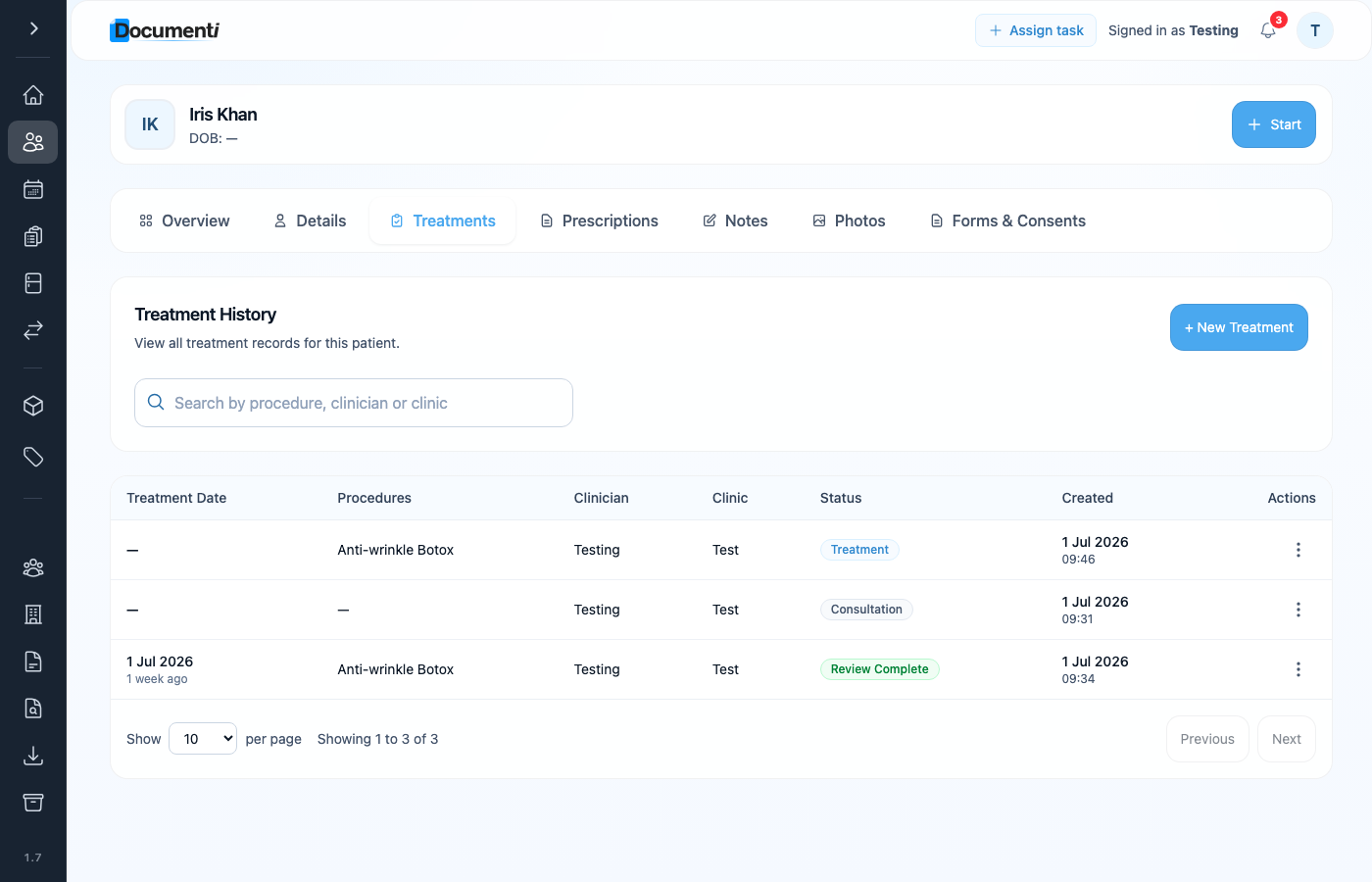The width and height of the screenshot is (1372, 882).
Task: Open the archive box icon in sidebar
Action: point(33,803)
